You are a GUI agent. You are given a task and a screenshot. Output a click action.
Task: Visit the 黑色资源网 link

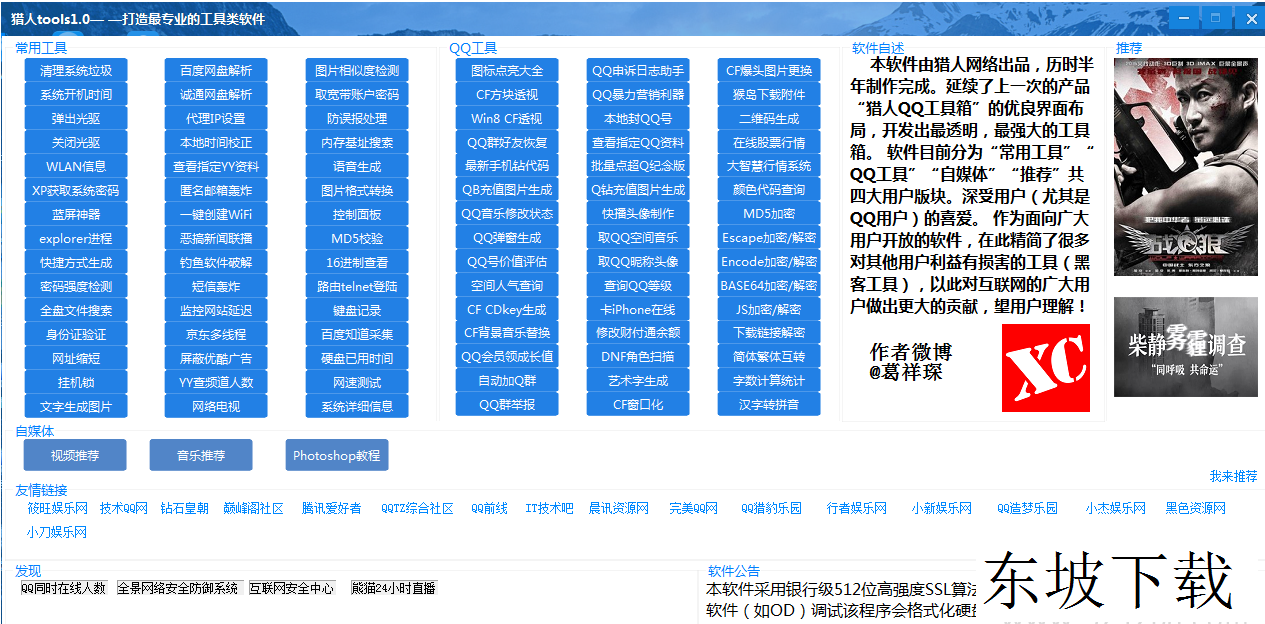click(x=1196, y=508)
